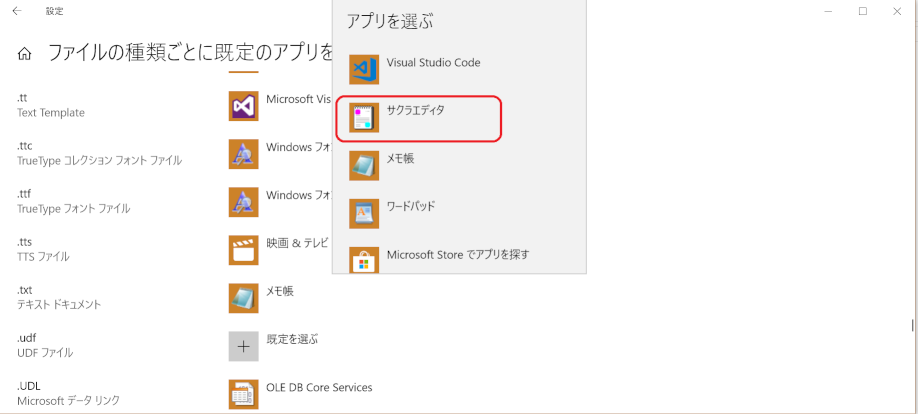The height and width of the screenshot is (414, 918).
Task: Minimize the Settings window
Action: tap(828, 11)
